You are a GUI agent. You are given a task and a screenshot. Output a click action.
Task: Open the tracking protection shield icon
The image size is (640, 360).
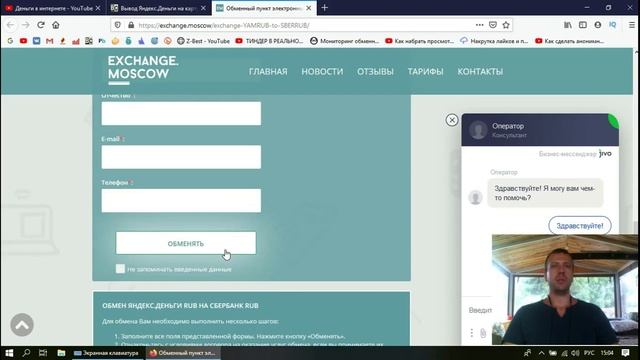[x=118, y=25]
